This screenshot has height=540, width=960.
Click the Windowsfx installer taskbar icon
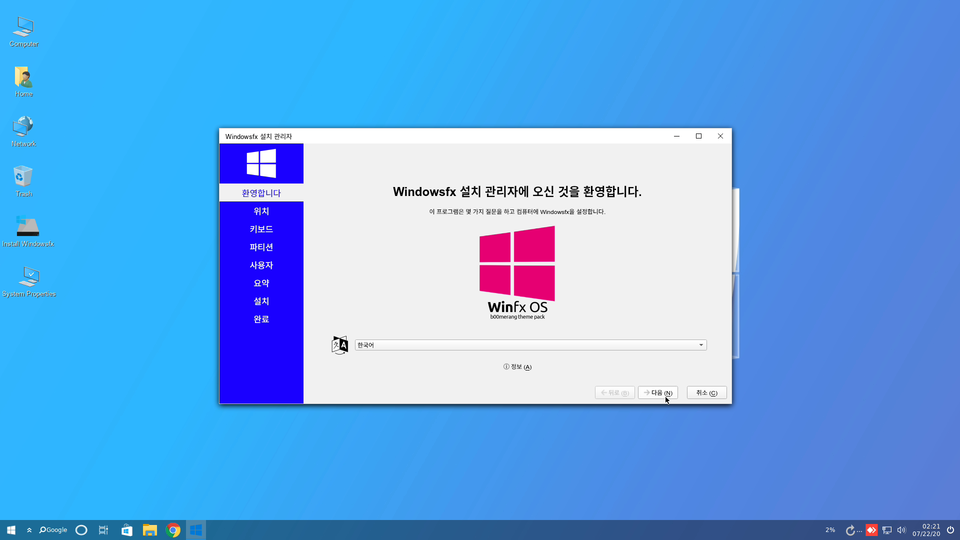click(196, 530)
